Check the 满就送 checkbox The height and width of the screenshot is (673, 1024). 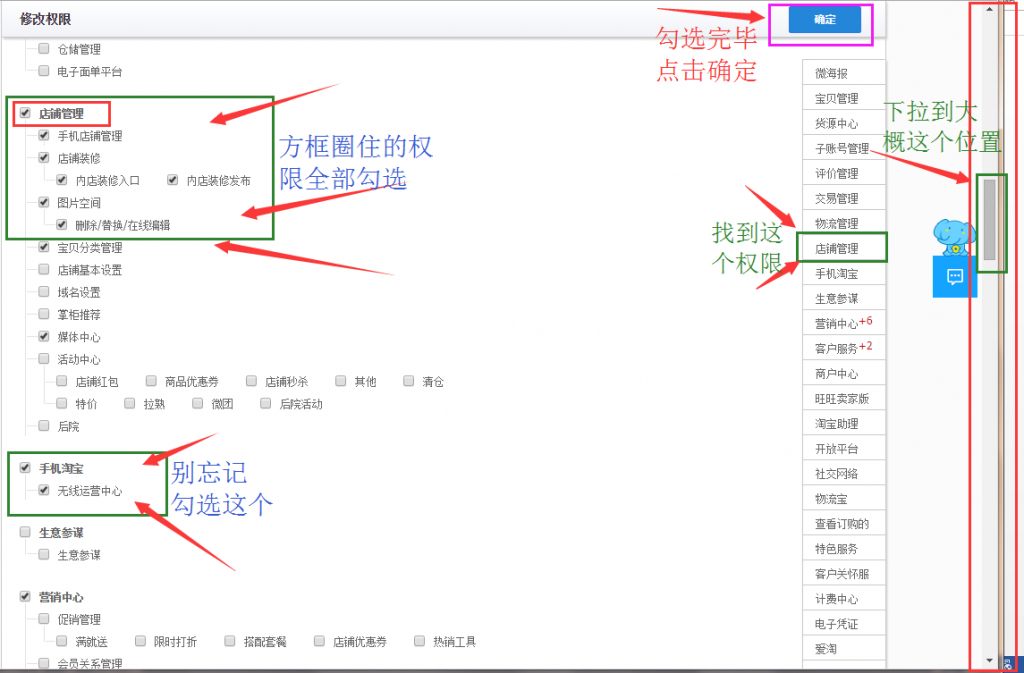pos(62,641)
